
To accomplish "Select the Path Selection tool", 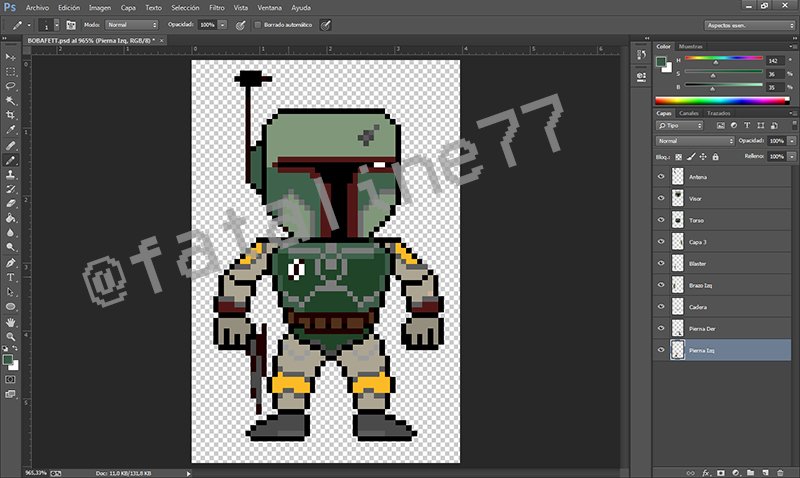I will pos(10,292).
